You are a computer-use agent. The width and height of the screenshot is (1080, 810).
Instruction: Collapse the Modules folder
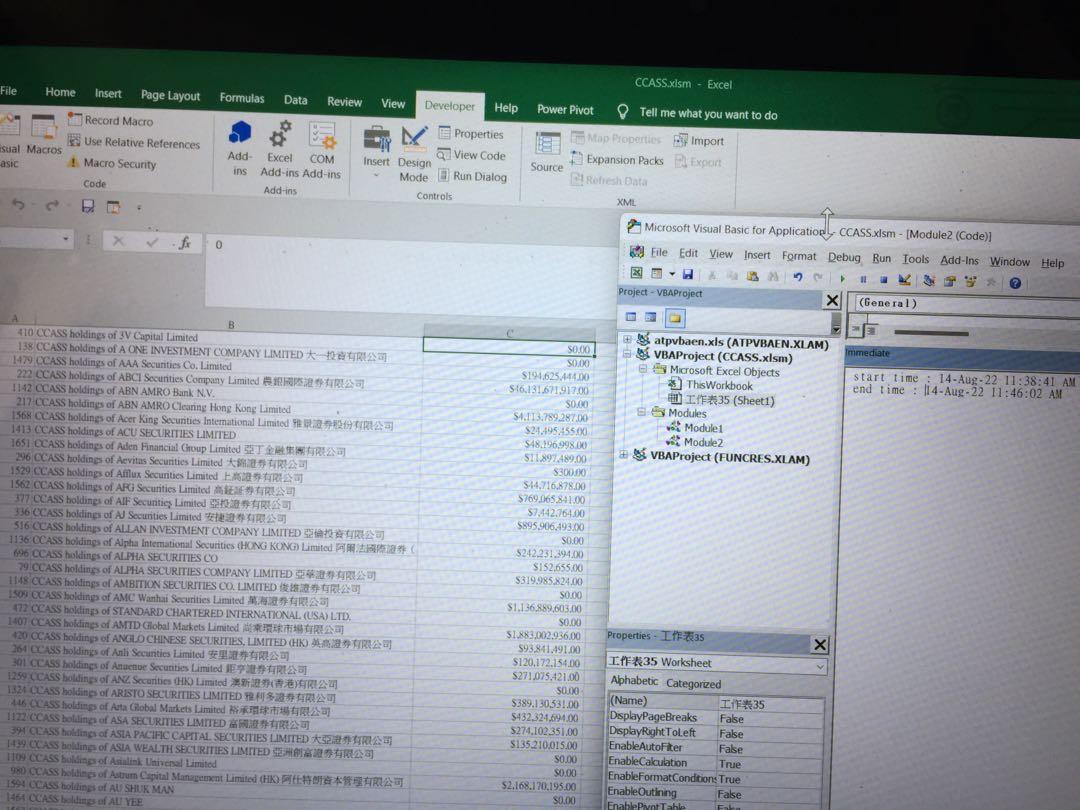tap(641, 412)
